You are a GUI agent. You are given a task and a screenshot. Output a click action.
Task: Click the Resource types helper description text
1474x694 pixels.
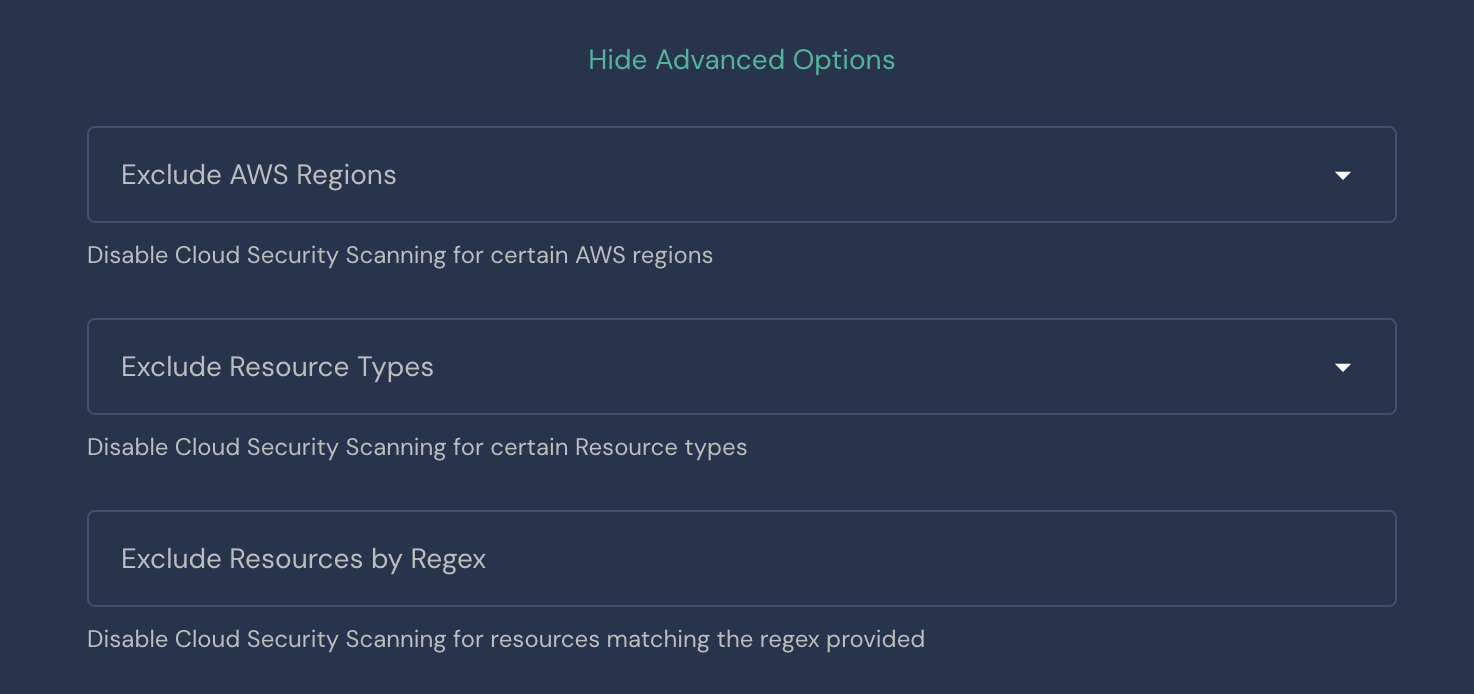[417, 447]
